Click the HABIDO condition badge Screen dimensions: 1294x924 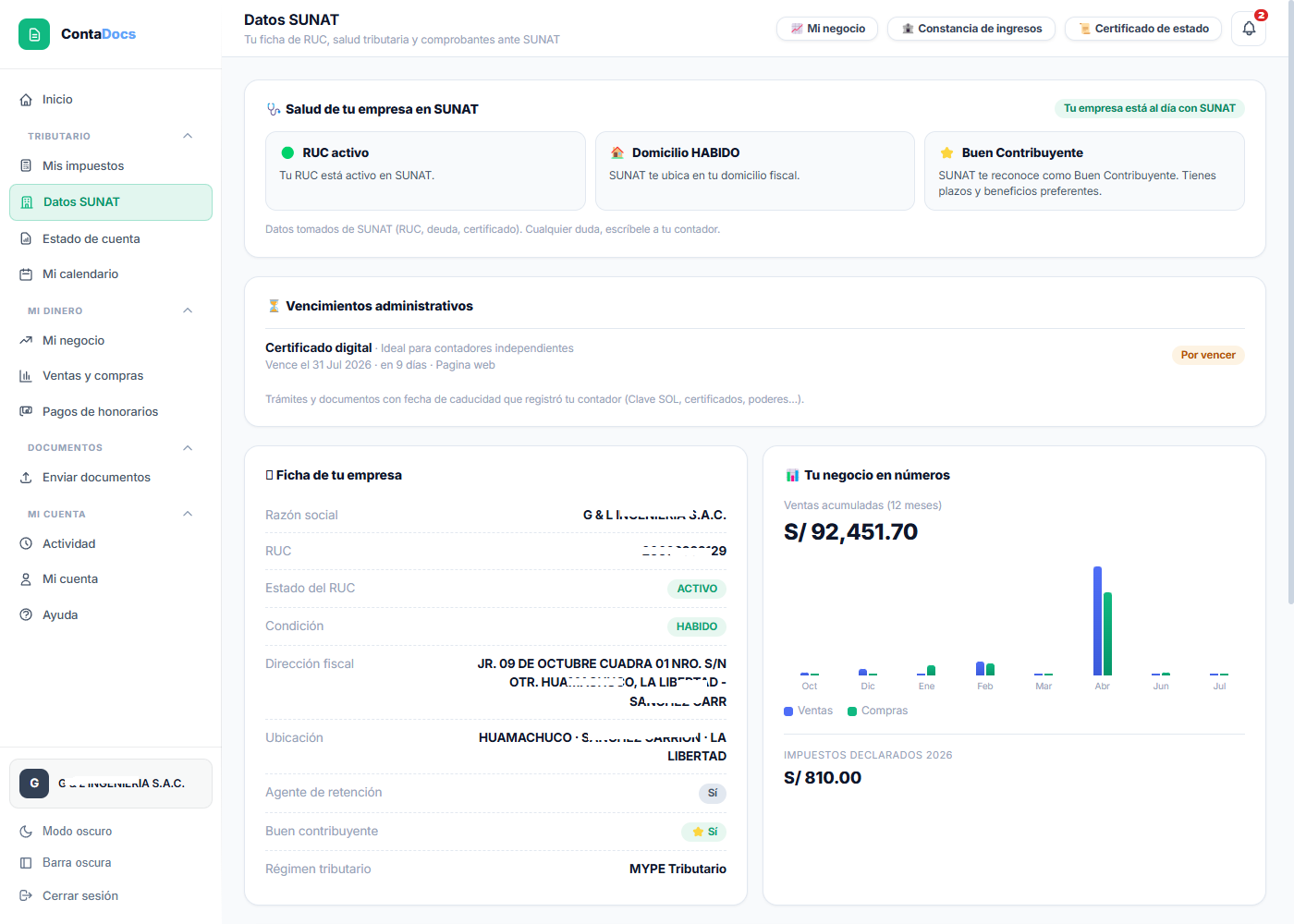tap(697, 627)
